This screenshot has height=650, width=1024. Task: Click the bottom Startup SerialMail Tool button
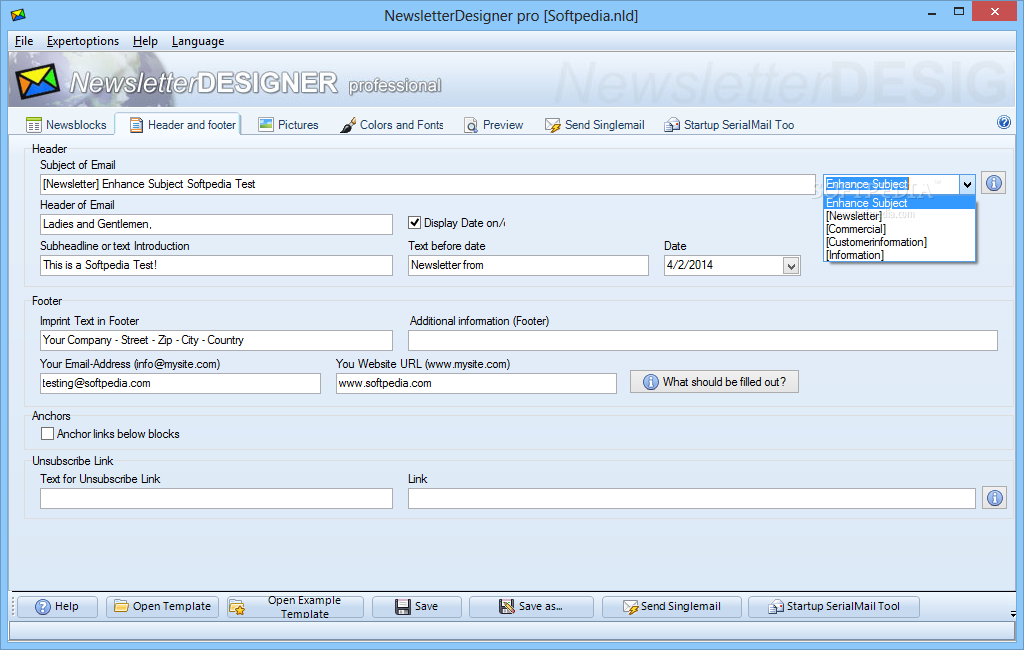(x=833, y=607)
